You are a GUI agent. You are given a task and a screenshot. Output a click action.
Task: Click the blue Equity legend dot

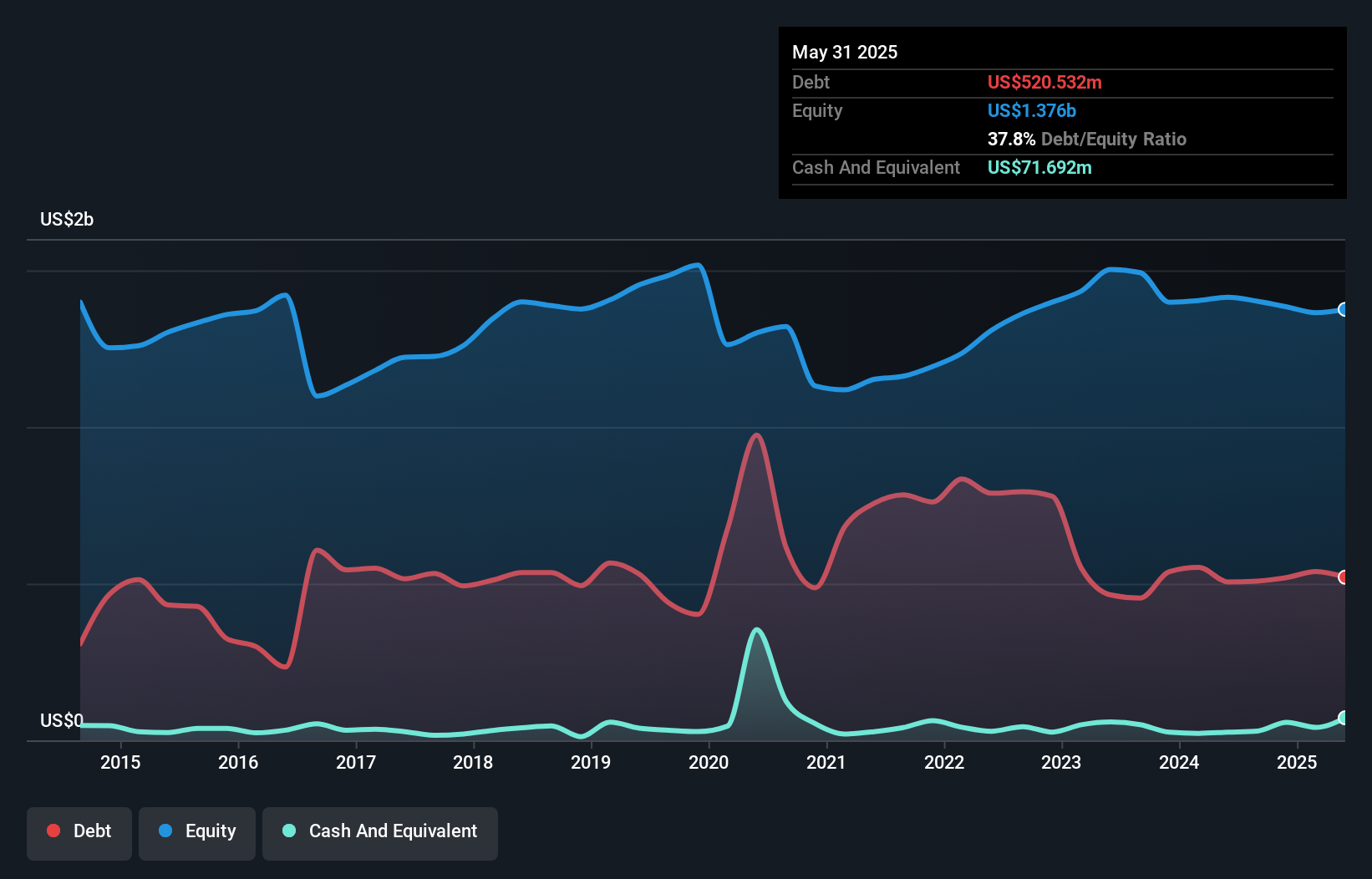coord(165,831)
